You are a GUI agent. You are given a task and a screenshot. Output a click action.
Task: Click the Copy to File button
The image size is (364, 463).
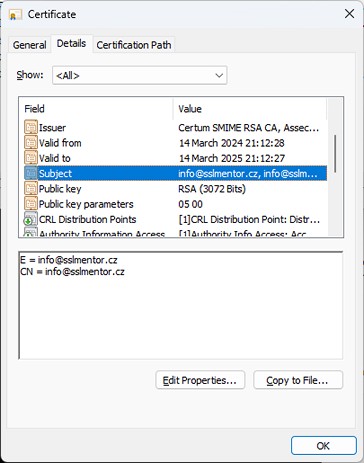tap(298, 380)
